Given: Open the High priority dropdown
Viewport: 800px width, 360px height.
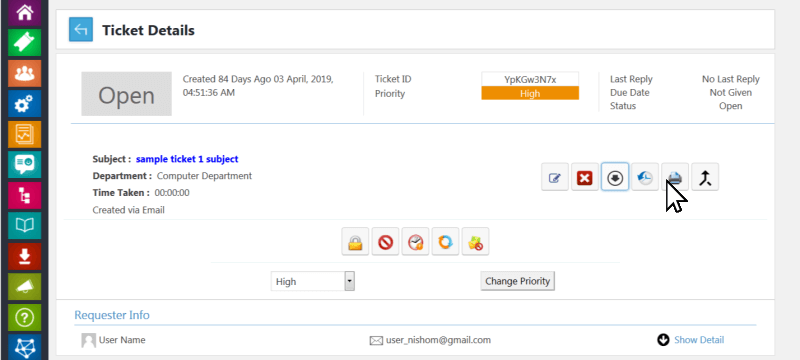Looking at the screenshot, I should [313, 281].
